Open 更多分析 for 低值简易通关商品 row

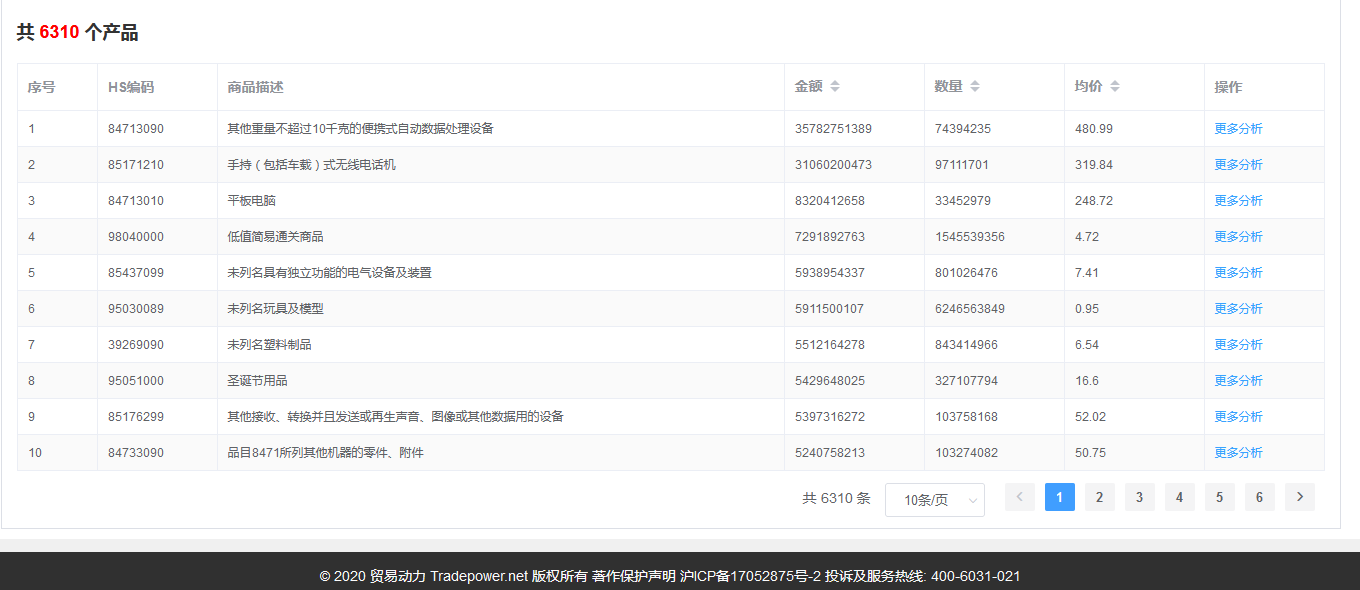point(1238,237)
